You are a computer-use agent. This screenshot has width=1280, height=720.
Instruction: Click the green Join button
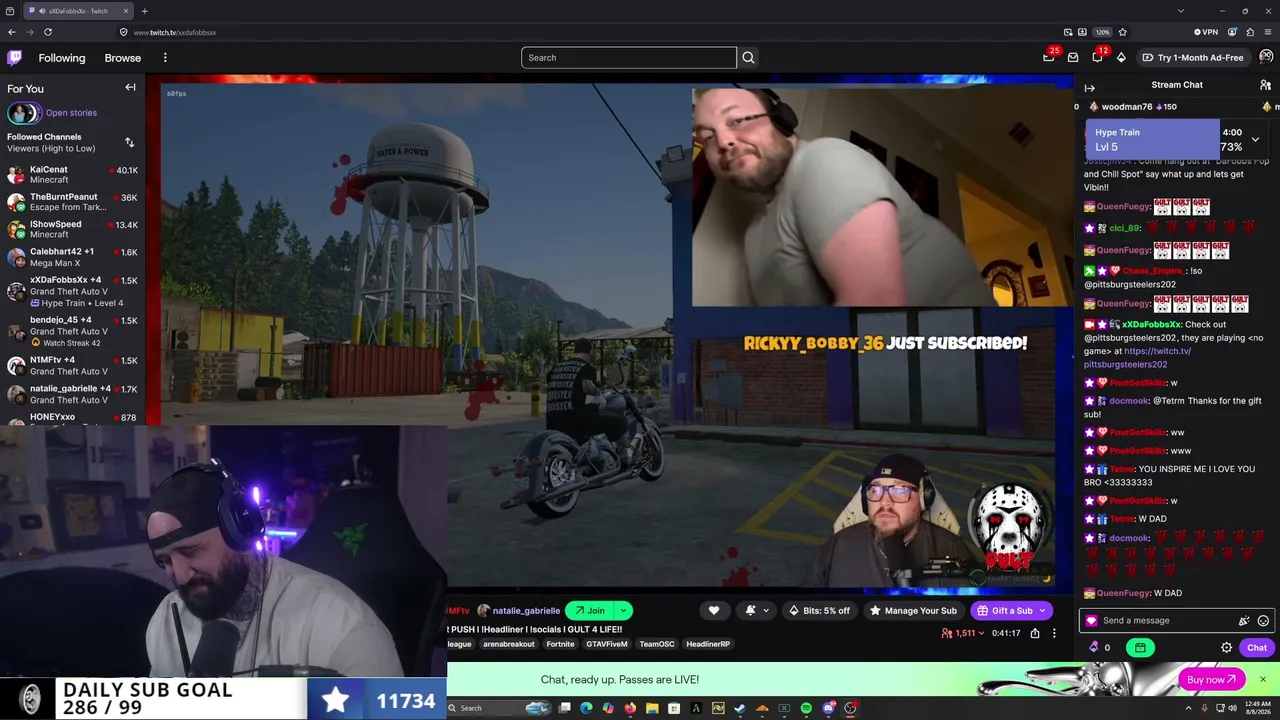[589, 611]
